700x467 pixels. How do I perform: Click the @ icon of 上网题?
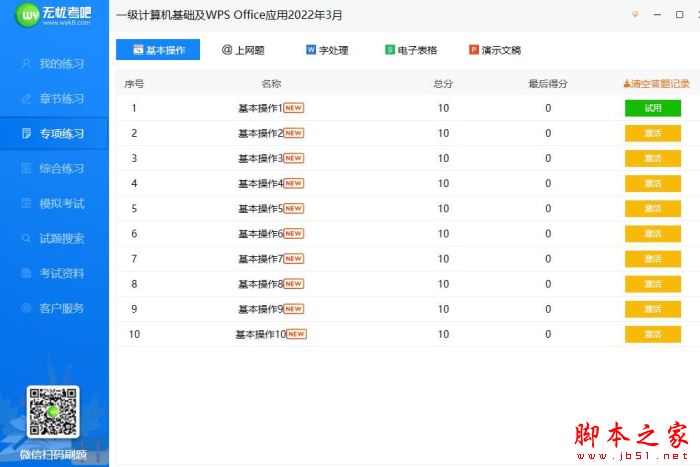227,50
